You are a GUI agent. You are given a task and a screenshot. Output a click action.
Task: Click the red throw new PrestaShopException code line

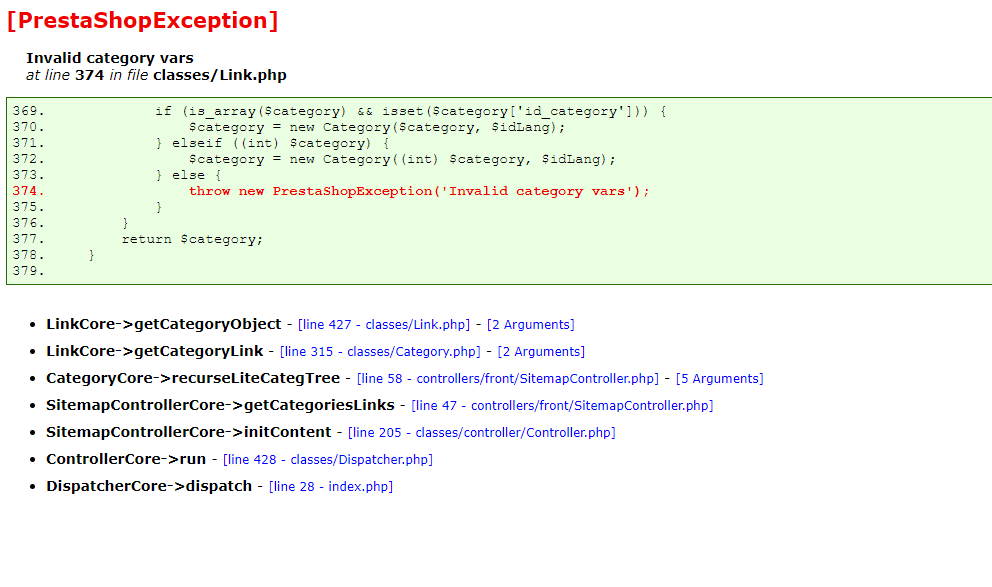(419, 191)
